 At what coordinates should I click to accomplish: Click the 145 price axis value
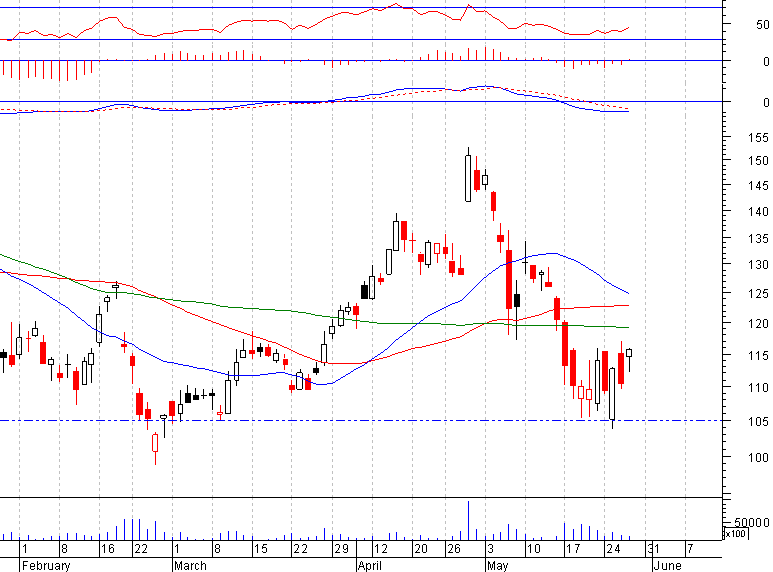[x=758, y=186]
